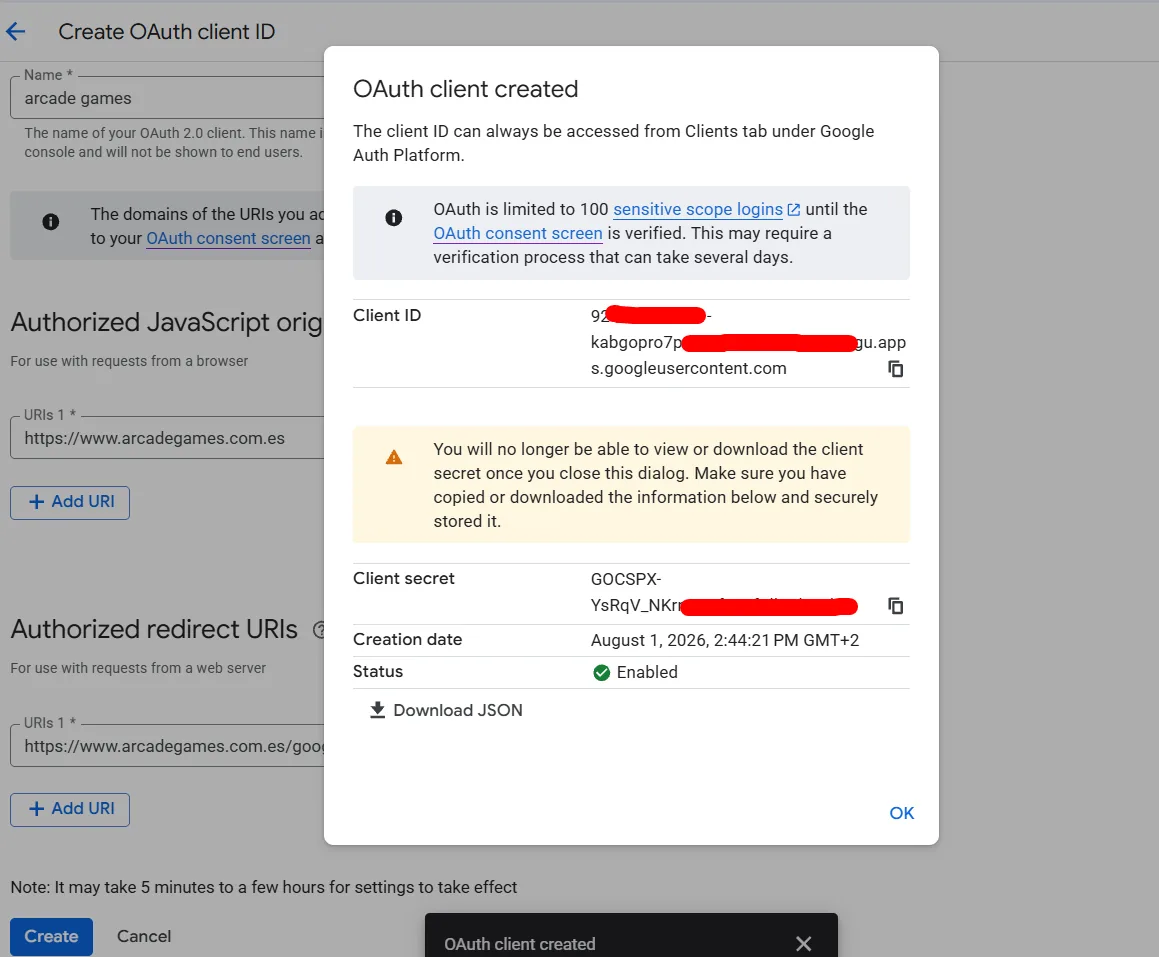
Task: Open the background OAuth consent screen link
Action: (x=228, y=239)
